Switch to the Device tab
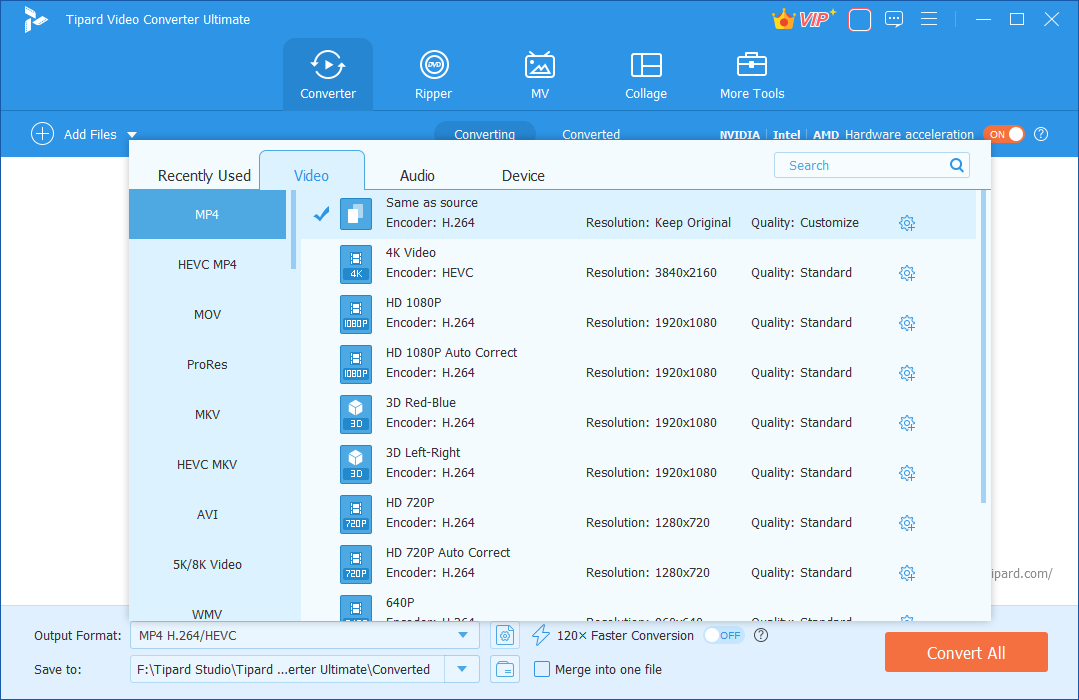This screenshot has width=1079, height=700. 523,176
